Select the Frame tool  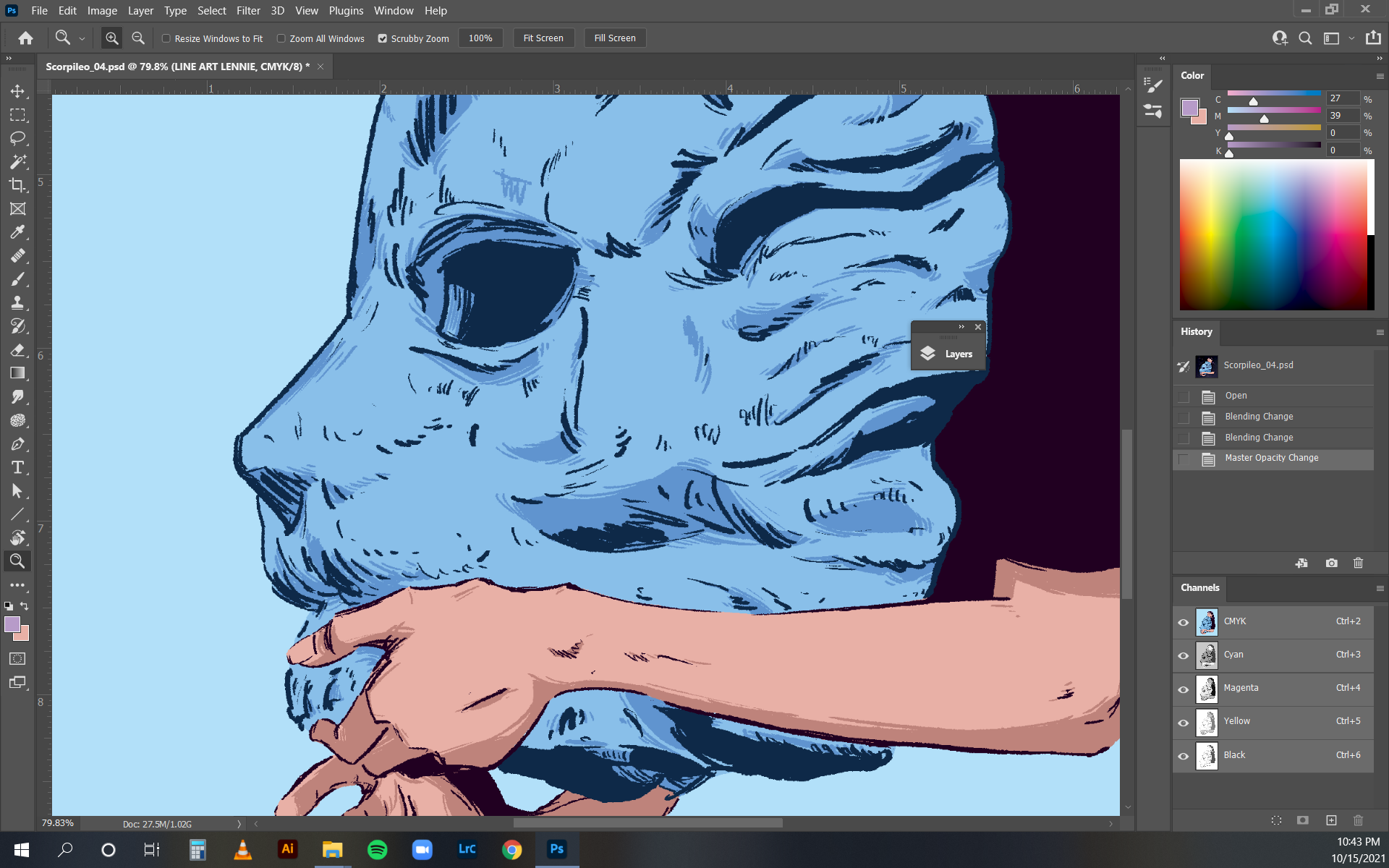click(17, 209)
